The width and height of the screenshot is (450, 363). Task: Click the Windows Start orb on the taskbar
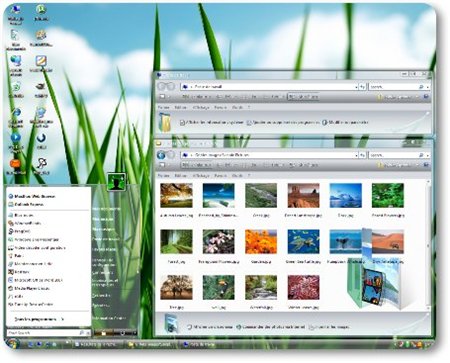(x=12, y=343)
